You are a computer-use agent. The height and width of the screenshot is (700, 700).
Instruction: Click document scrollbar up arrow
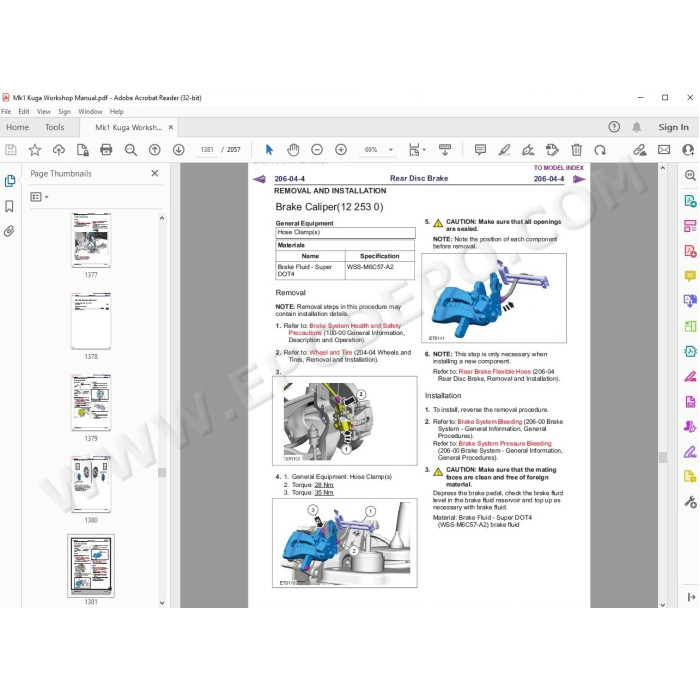pos(663,168)
